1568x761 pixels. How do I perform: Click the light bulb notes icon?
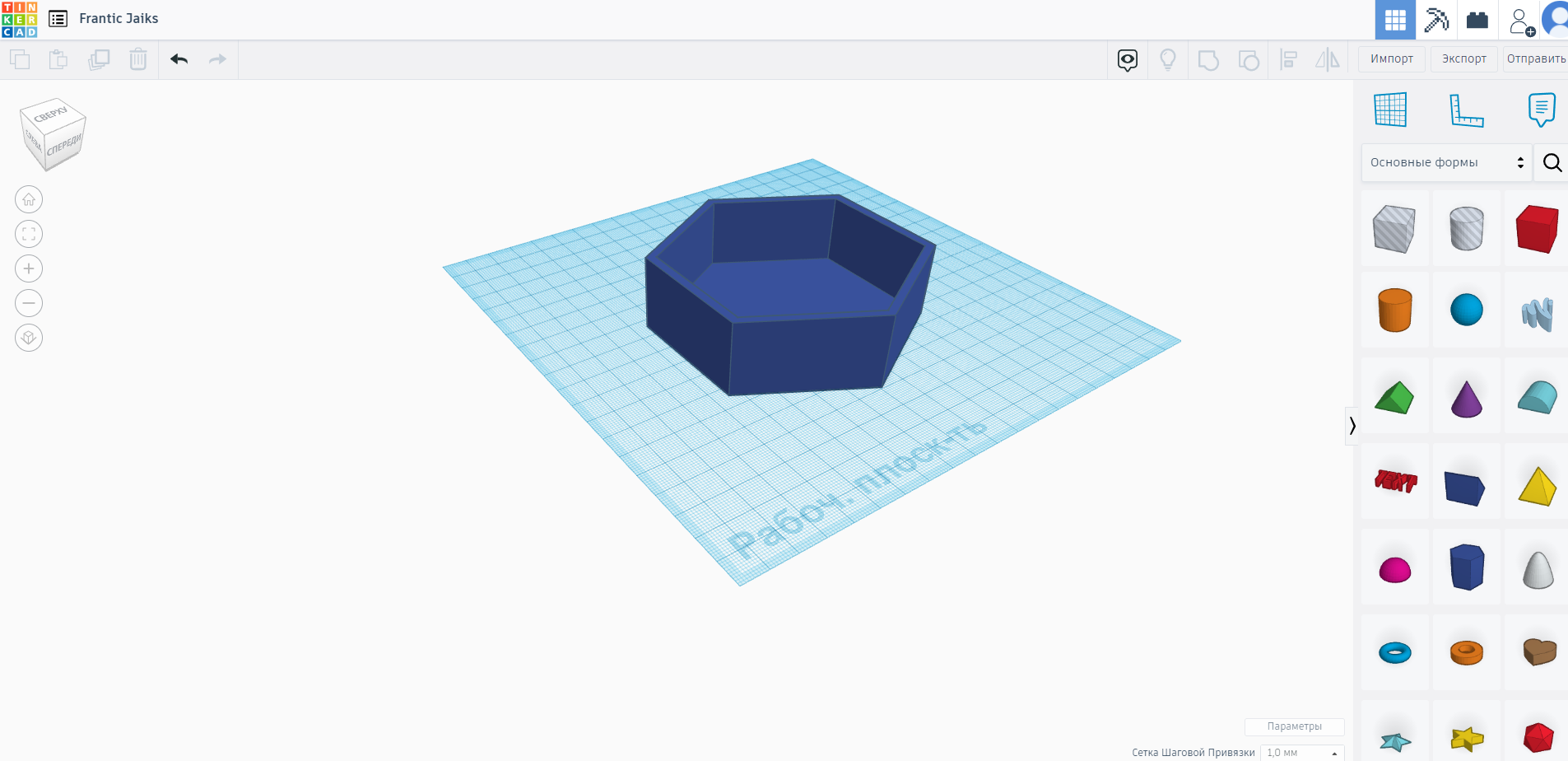[1168, 59]
